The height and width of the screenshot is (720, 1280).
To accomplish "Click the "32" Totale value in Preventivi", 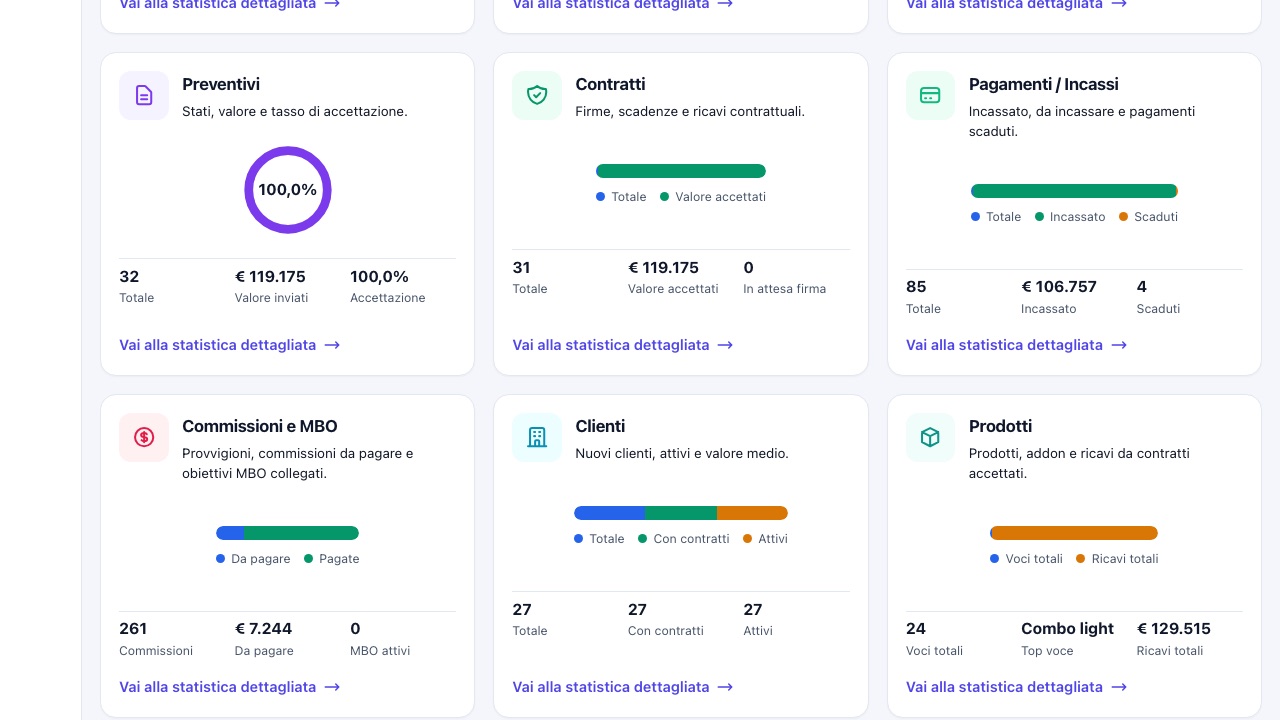I will (129, 277).
